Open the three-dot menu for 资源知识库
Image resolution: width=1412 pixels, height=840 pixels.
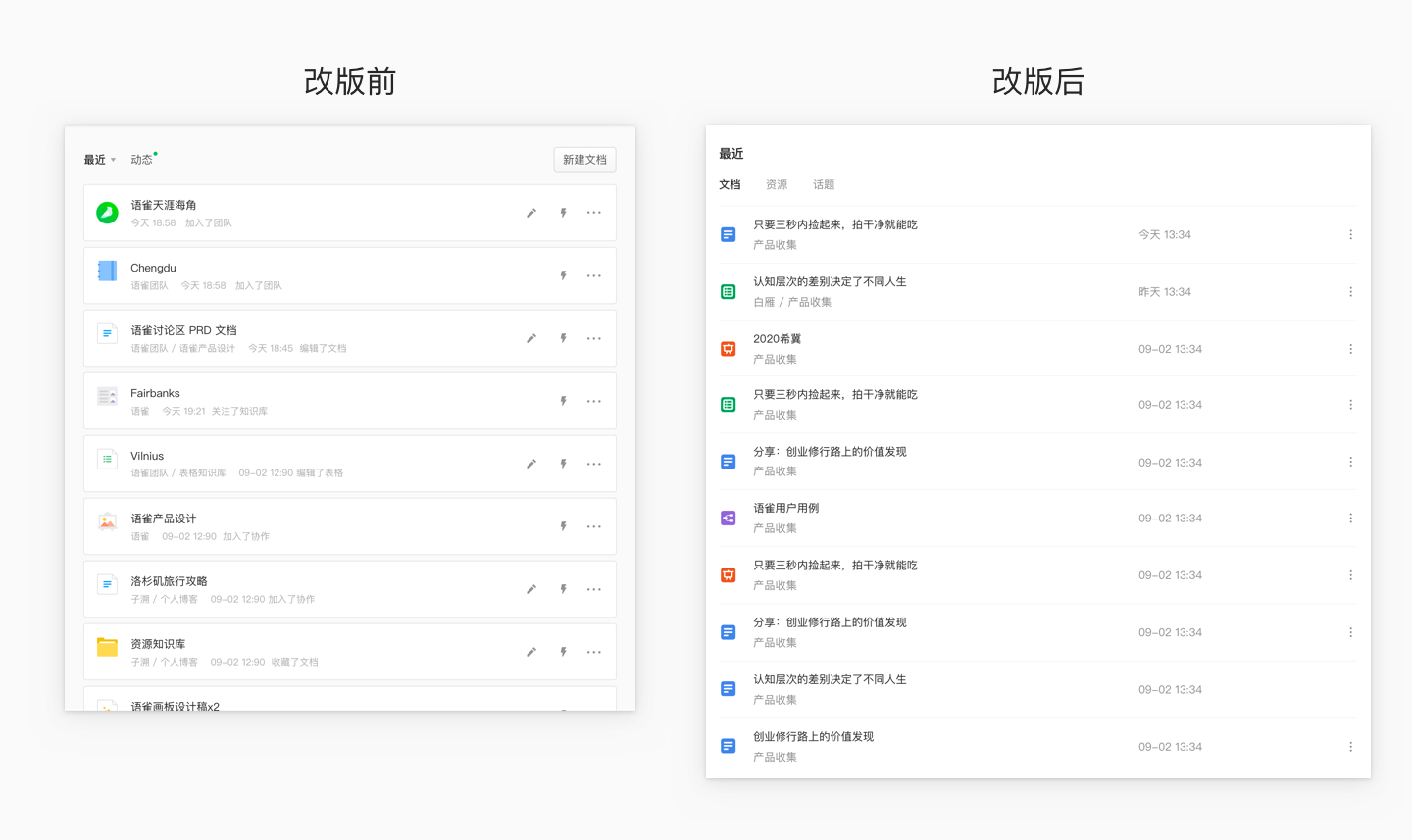point(594,652)
